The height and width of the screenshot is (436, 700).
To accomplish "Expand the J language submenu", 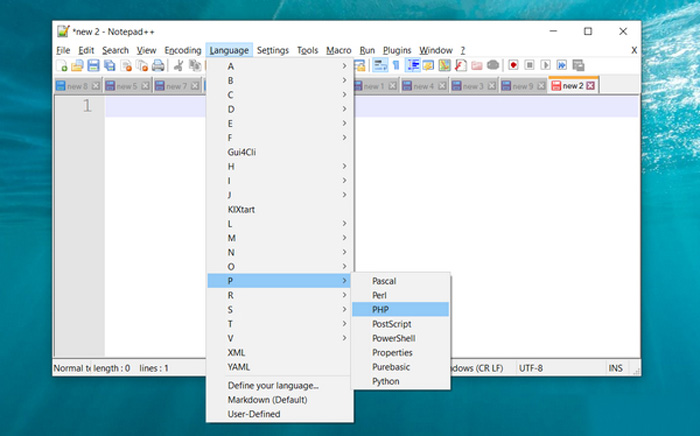I will [280, 195].
